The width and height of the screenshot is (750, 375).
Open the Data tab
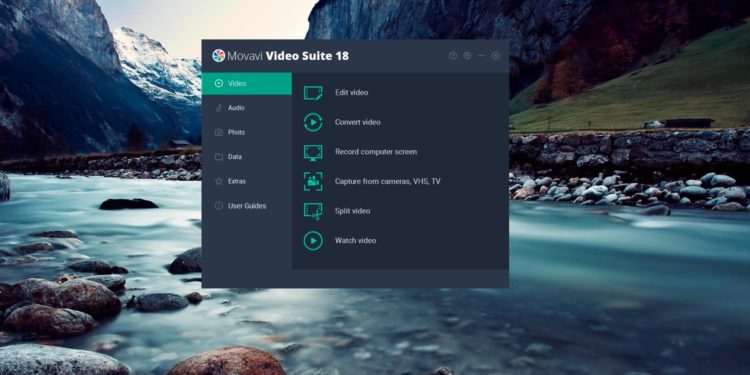247,157
